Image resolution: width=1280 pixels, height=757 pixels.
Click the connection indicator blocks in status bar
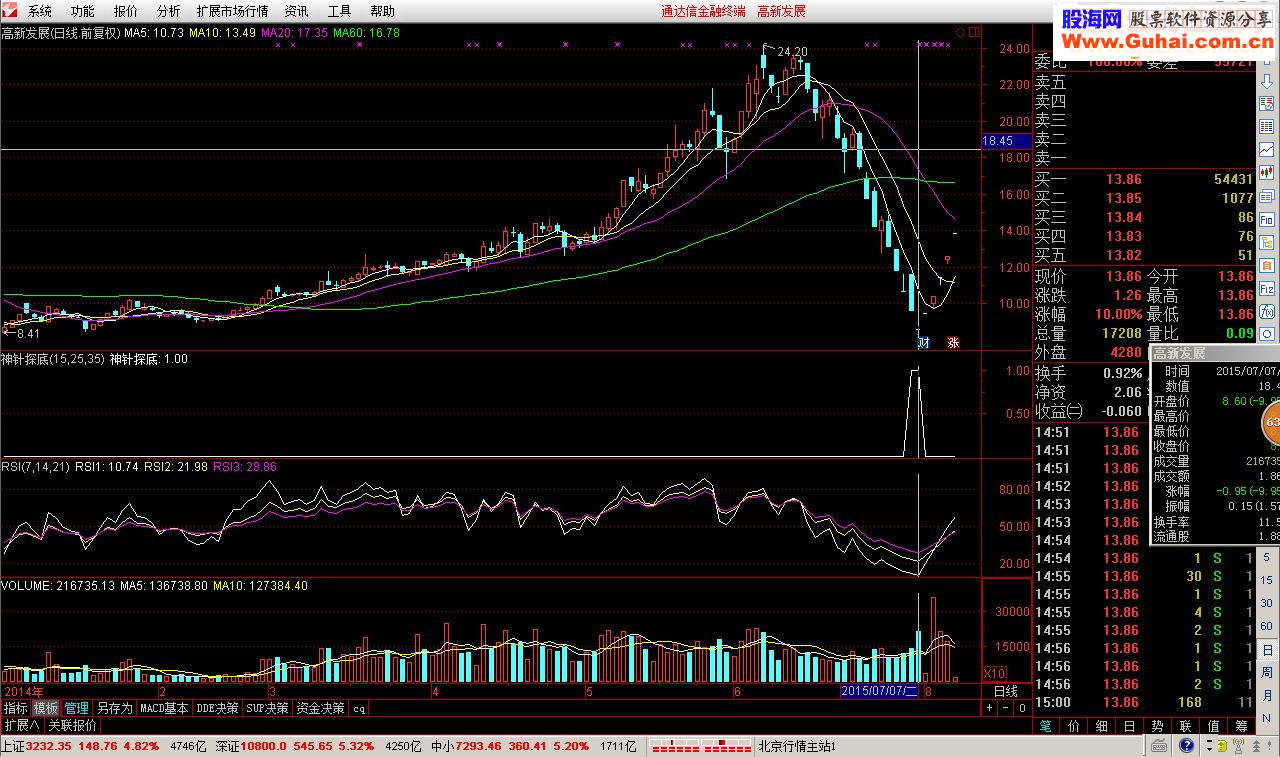[x=700, y=747]
